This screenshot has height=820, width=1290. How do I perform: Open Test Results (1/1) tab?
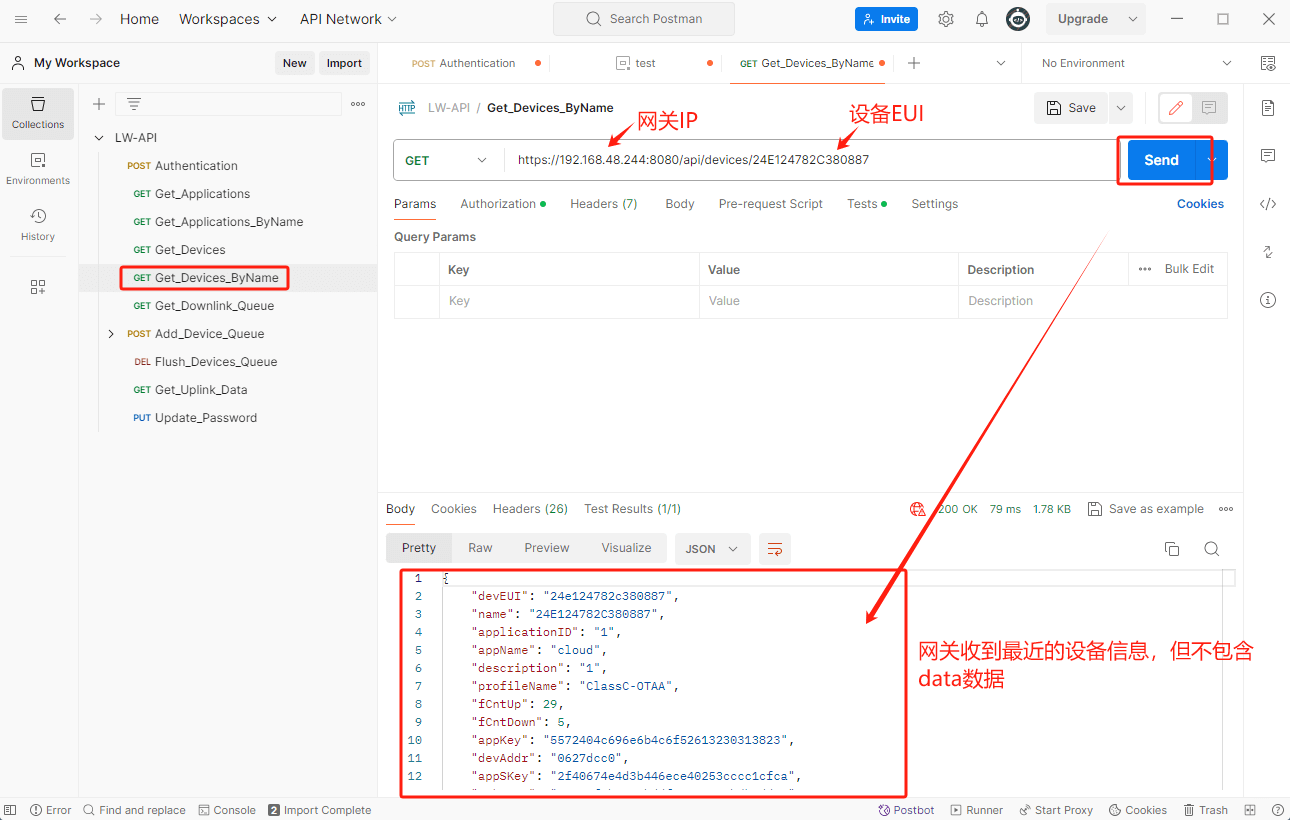pos(633,509)
